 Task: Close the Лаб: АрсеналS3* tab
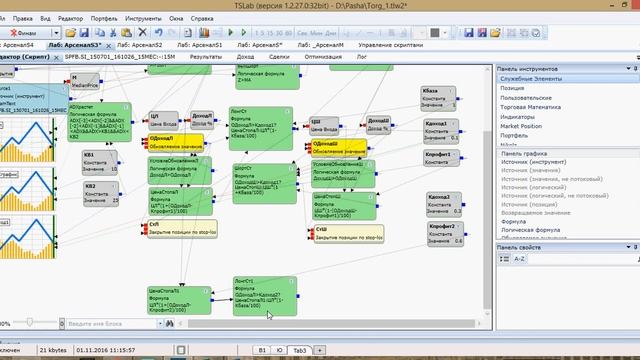[109, 46]
